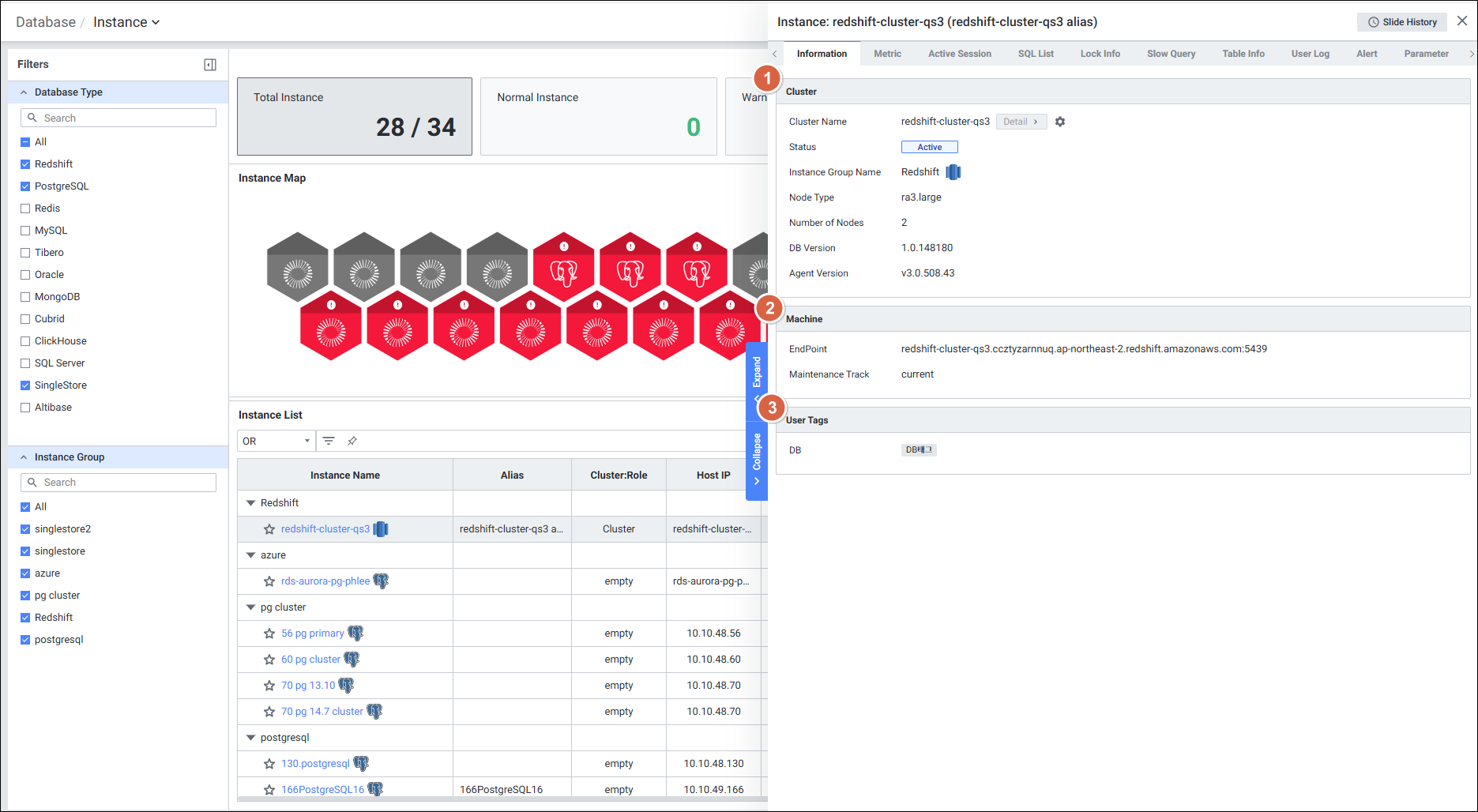Close the instance detail slide panel
This screenshot has width=1478, height=812.
1462,21
